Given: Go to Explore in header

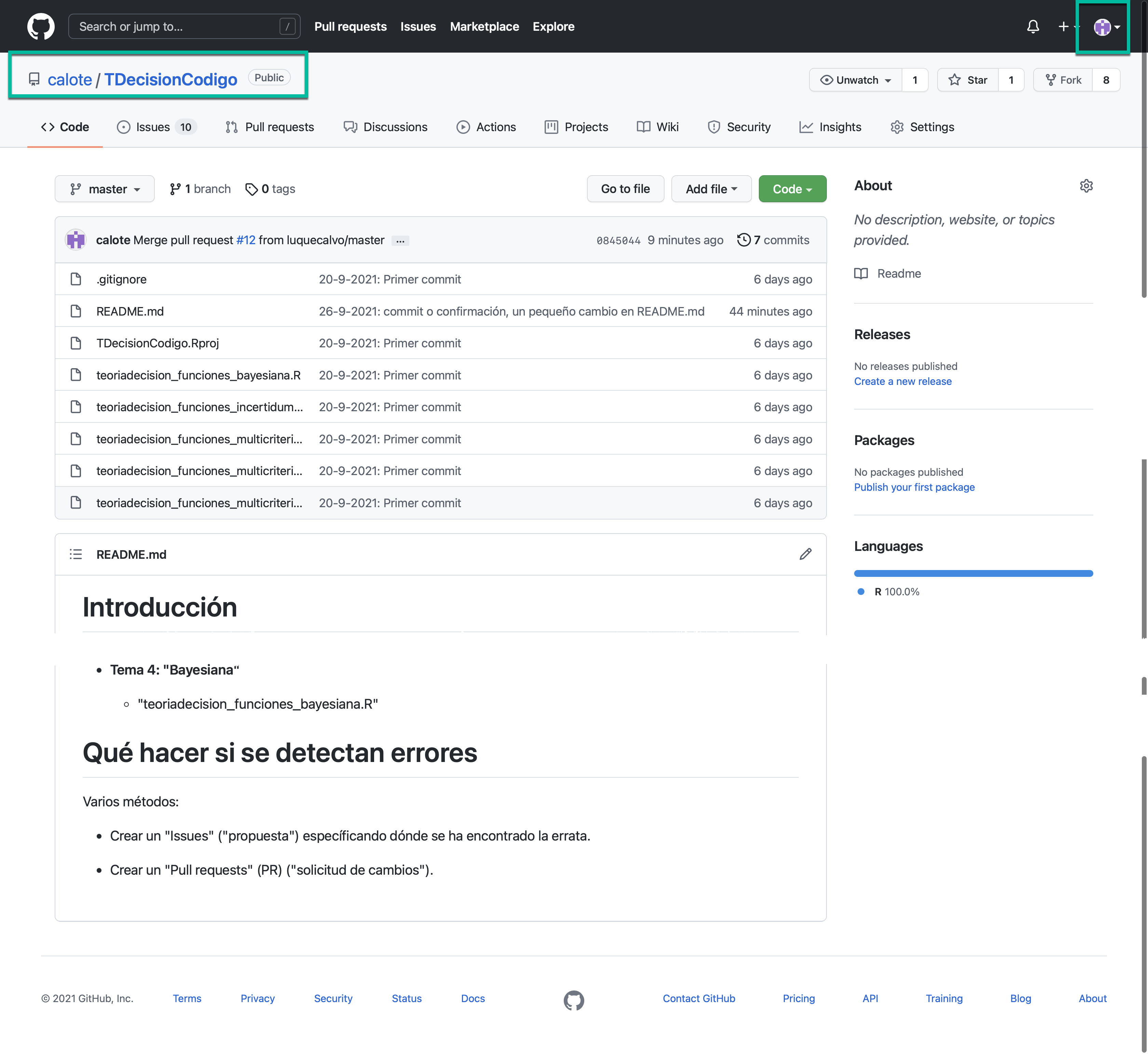Looking at the screenshot, I should 553,26.
